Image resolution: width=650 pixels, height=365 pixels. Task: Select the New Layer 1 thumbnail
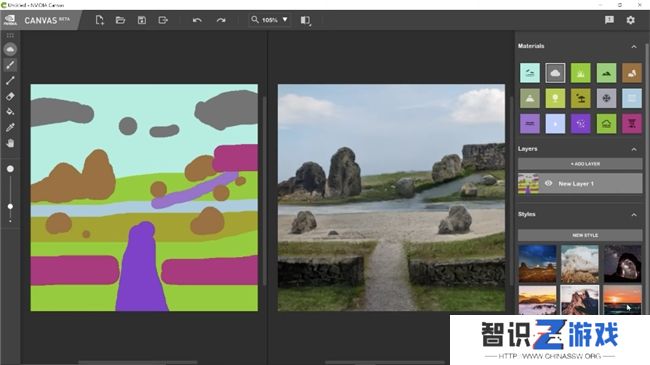pos(529,183)
